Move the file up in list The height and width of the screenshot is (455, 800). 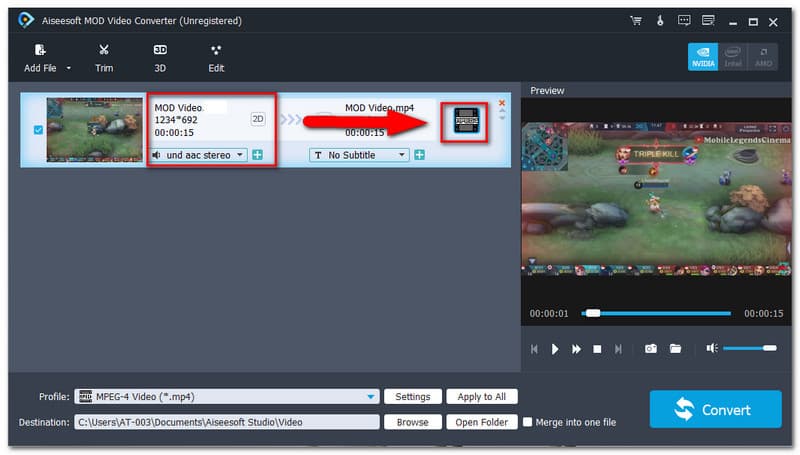[x=502, y=111]
